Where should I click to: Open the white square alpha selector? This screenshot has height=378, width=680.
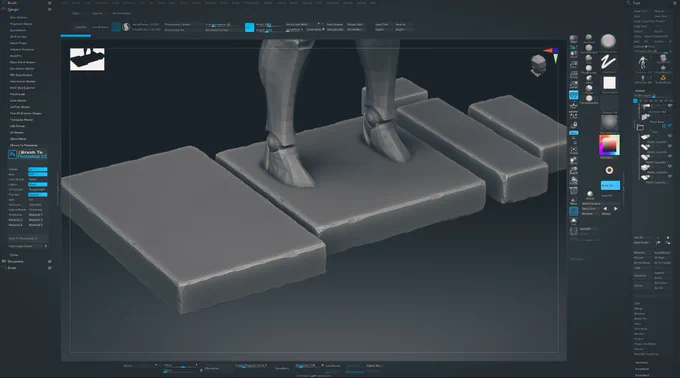[x=609, y=83]
